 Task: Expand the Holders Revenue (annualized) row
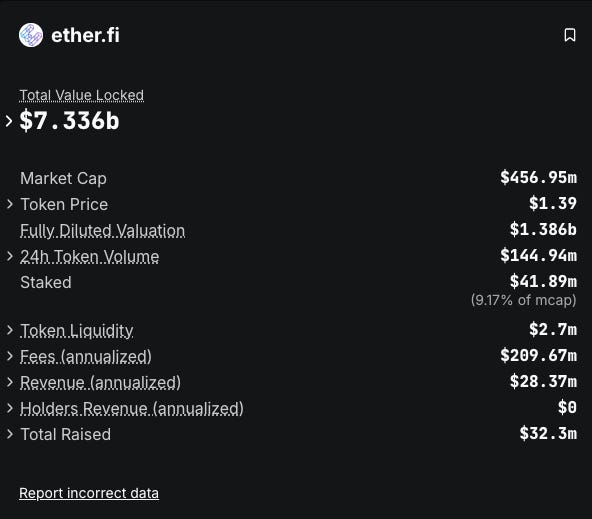(10, 408)
